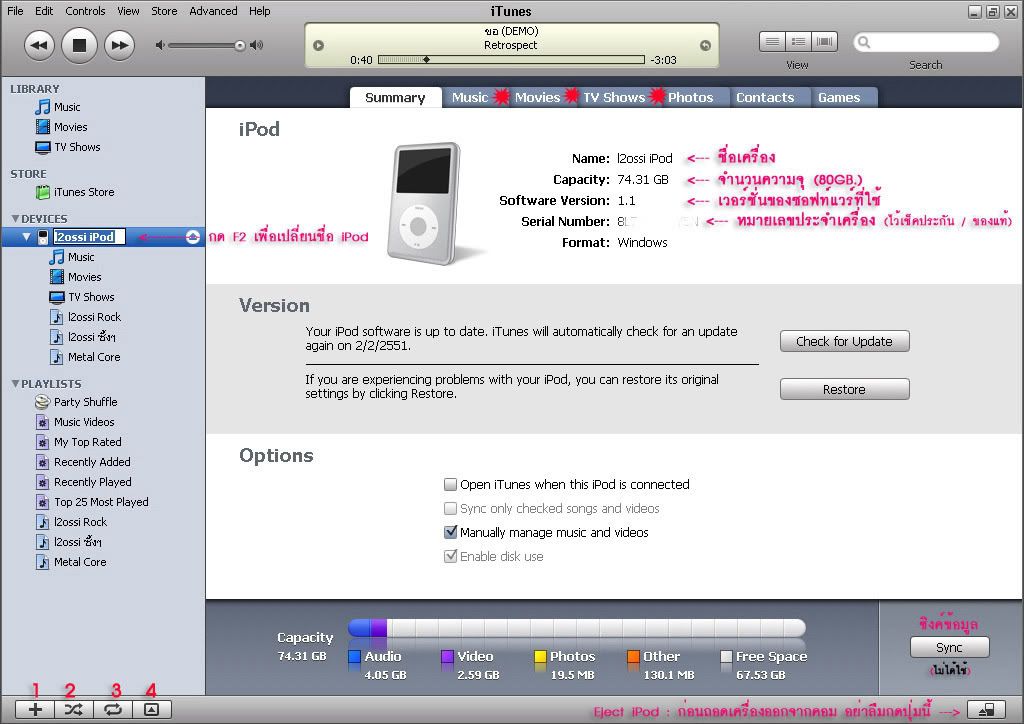Click the magnifier icon in search box
The image size is (1024, 724).
click(x=864, y=42)
